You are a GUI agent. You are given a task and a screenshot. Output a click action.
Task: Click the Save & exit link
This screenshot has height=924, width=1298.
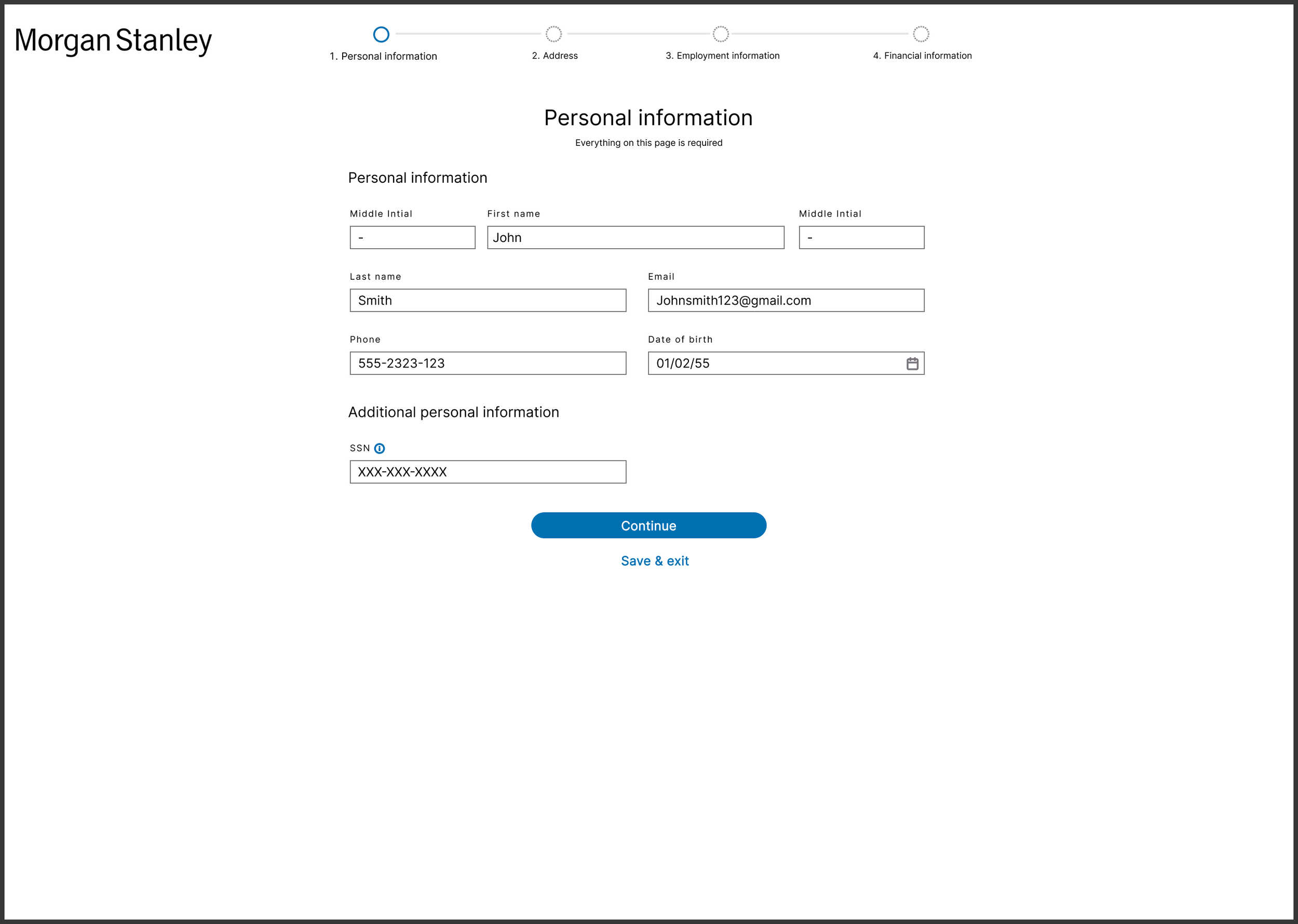654,561
